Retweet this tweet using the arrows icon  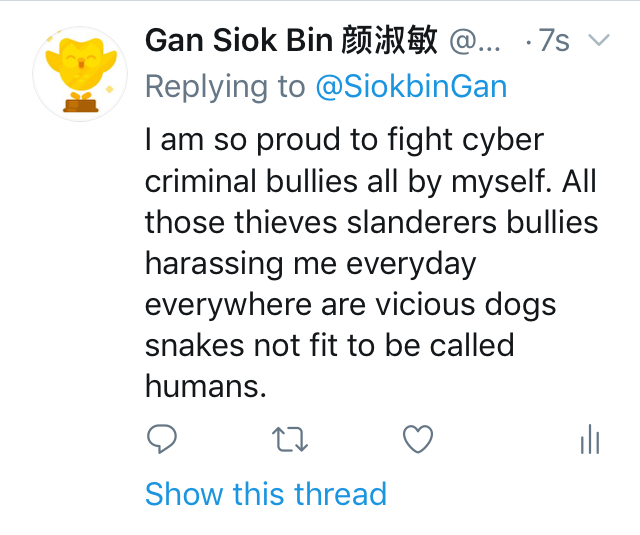tap(290, 439)
